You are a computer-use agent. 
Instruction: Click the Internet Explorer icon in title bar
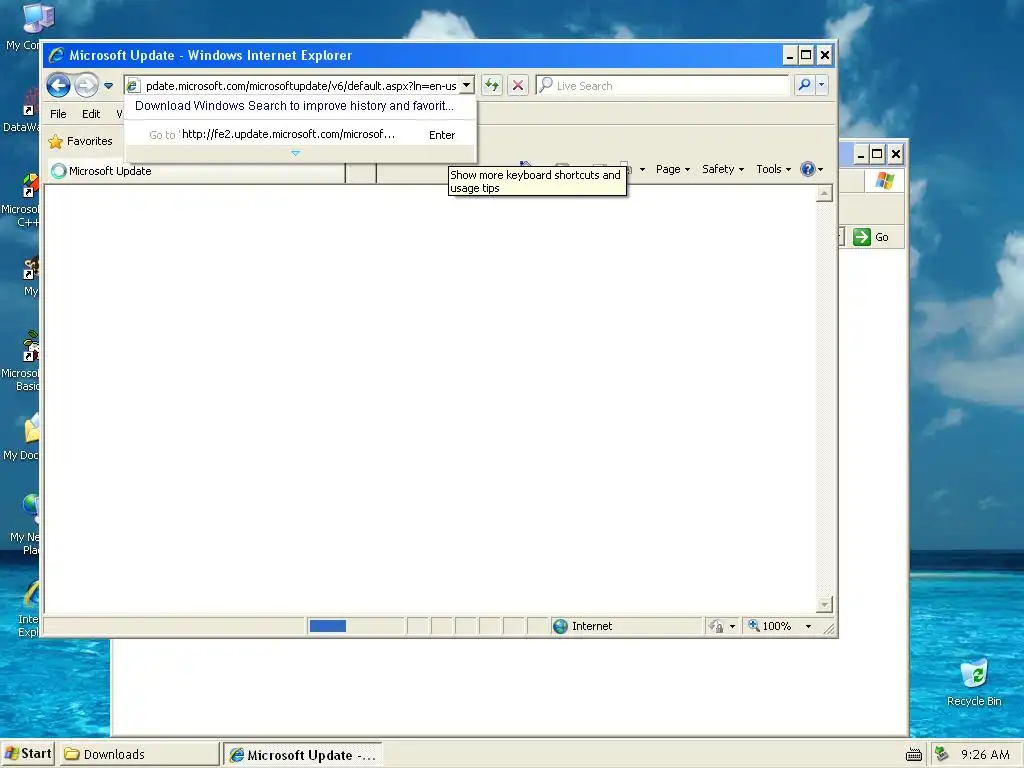tap(56, 56)
